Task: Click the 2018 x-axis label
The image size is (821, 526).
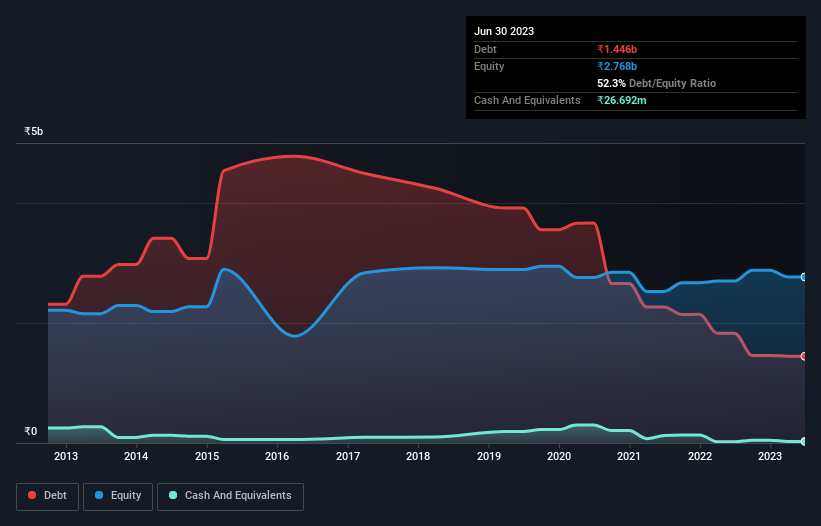Action: click(418, 456)
